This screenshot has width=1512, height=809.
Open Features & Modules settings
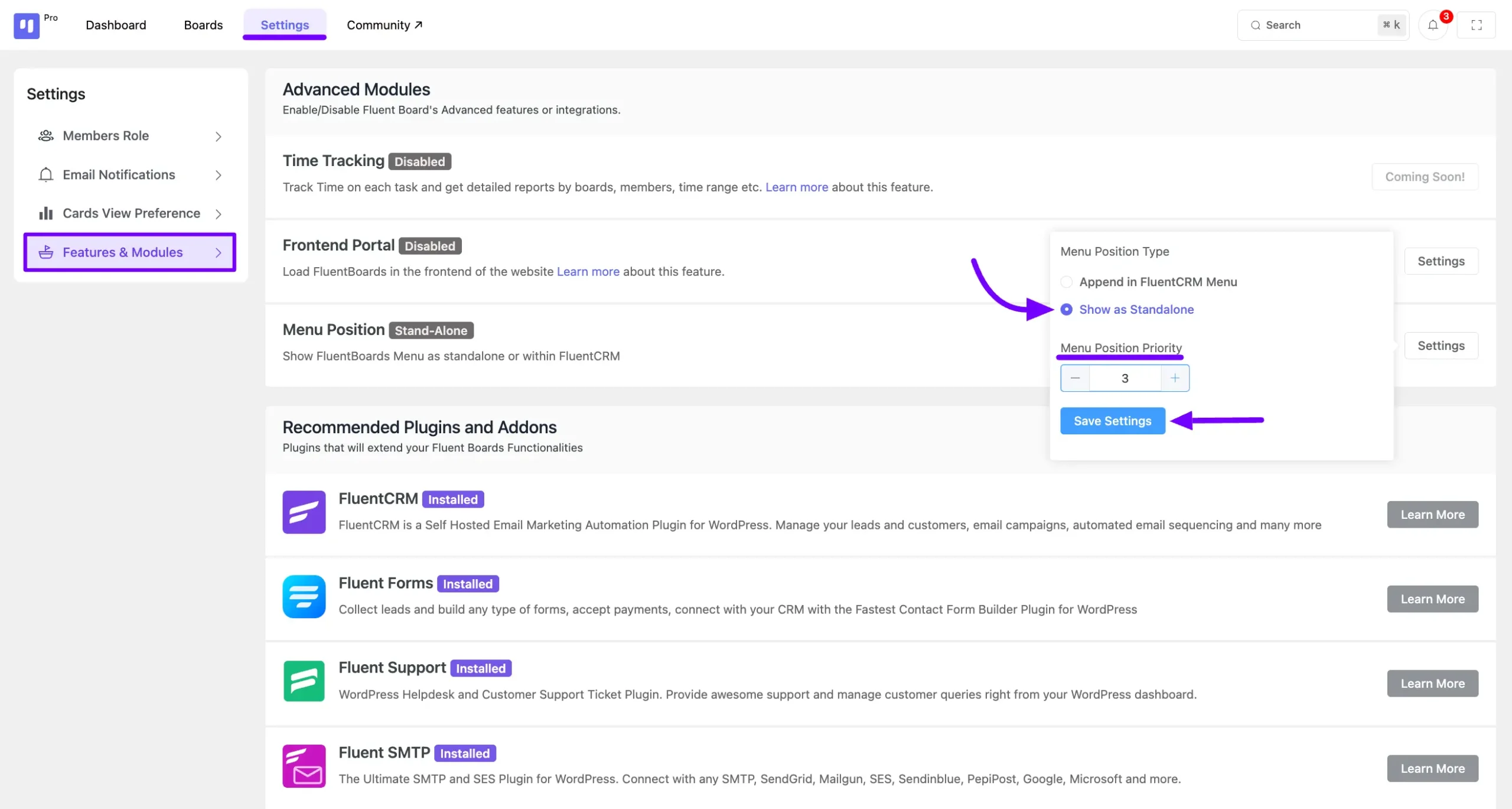pos(130,252)
